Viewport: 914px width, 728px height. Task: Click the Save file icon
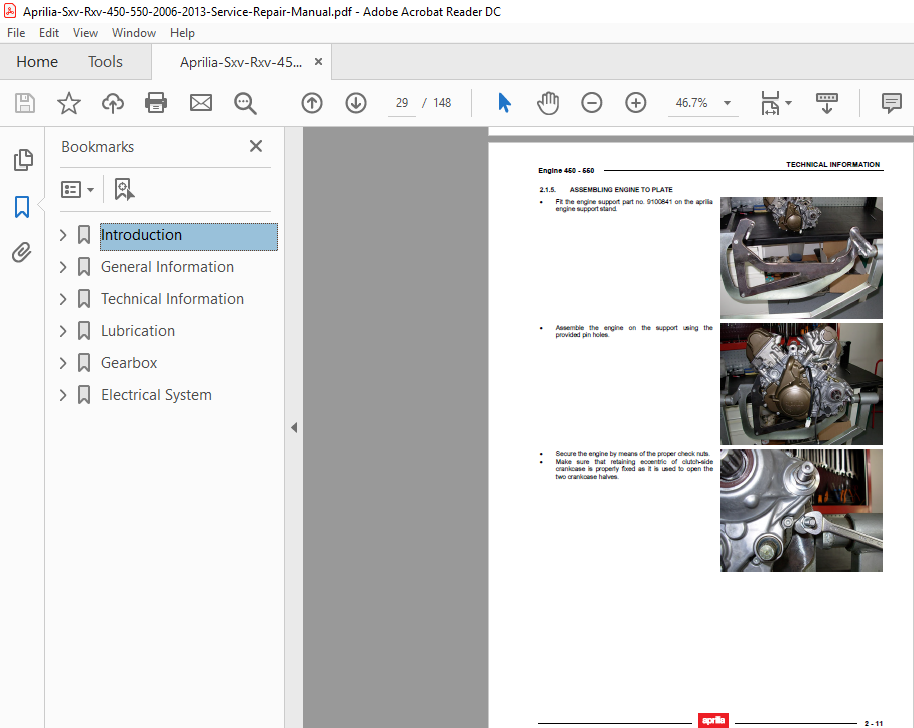(x=24, y=103)
